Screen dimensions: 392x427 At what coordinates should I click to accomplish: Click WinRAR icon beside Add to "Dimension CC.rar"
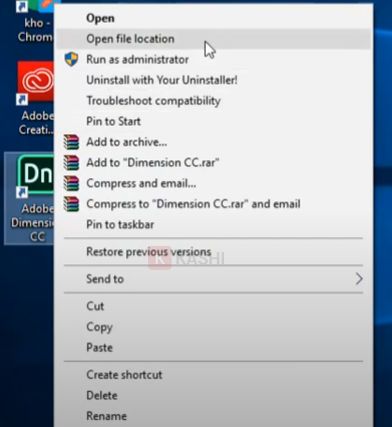pyautogui.click(x=71, y=163)
